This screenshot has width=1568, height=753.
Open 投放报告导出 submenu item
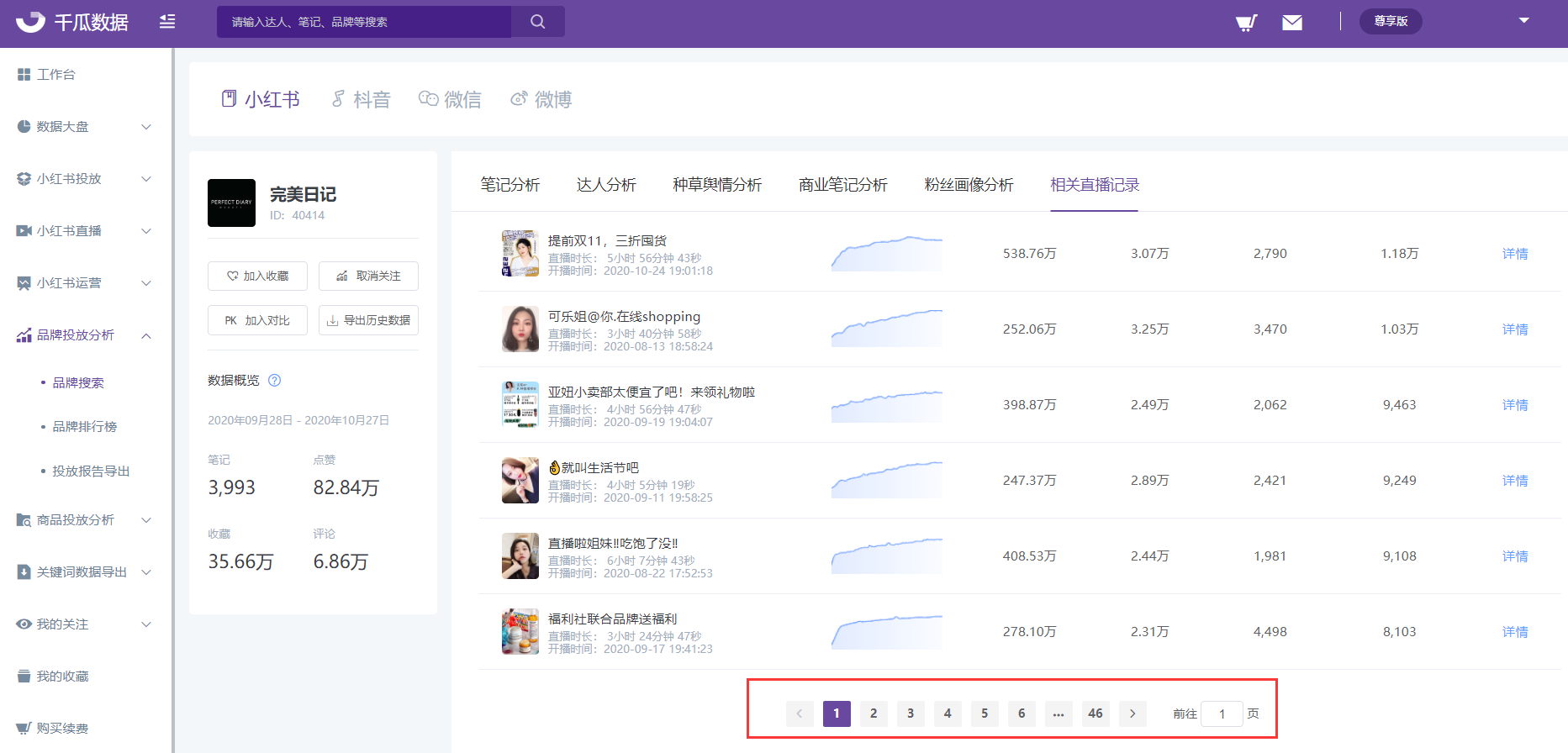coord(91,471)
